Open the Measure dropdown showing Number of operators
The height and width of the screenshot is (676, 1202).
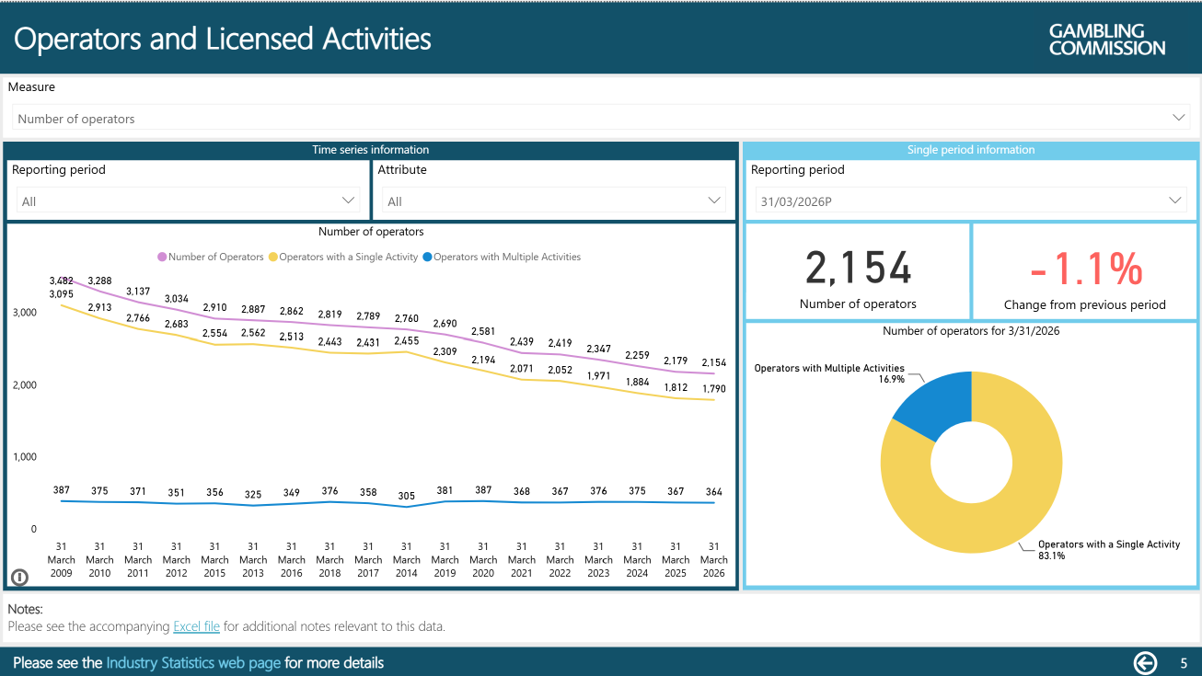[x=601, y=118]
